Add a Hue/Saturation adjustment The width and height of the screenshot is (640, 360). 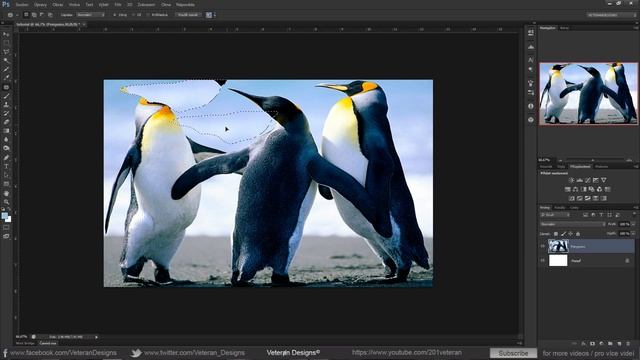pyautogui.click(x=567, y=189)
